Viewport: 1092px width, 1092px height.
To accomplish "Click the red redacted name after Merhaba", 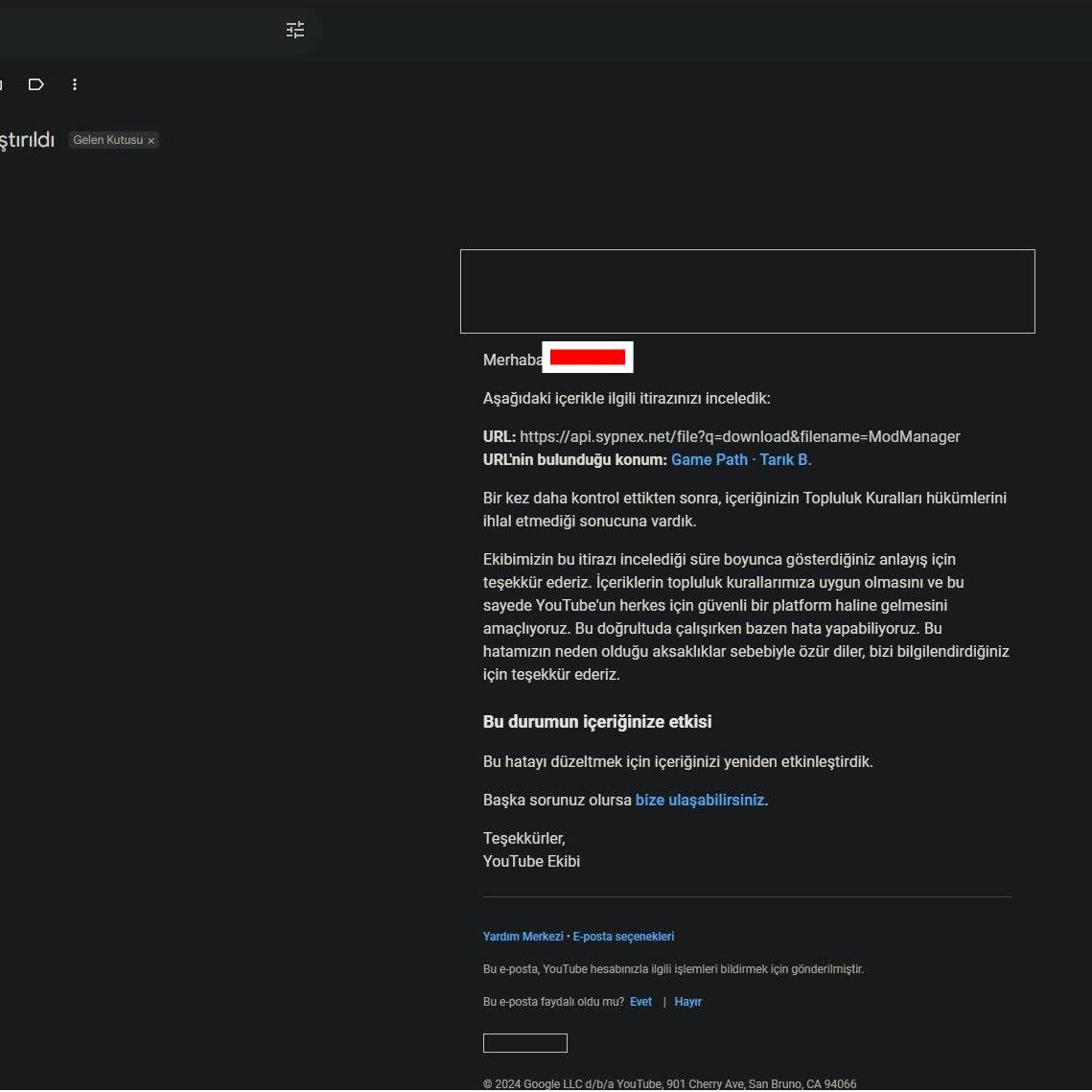I will [x=587, y=358].
